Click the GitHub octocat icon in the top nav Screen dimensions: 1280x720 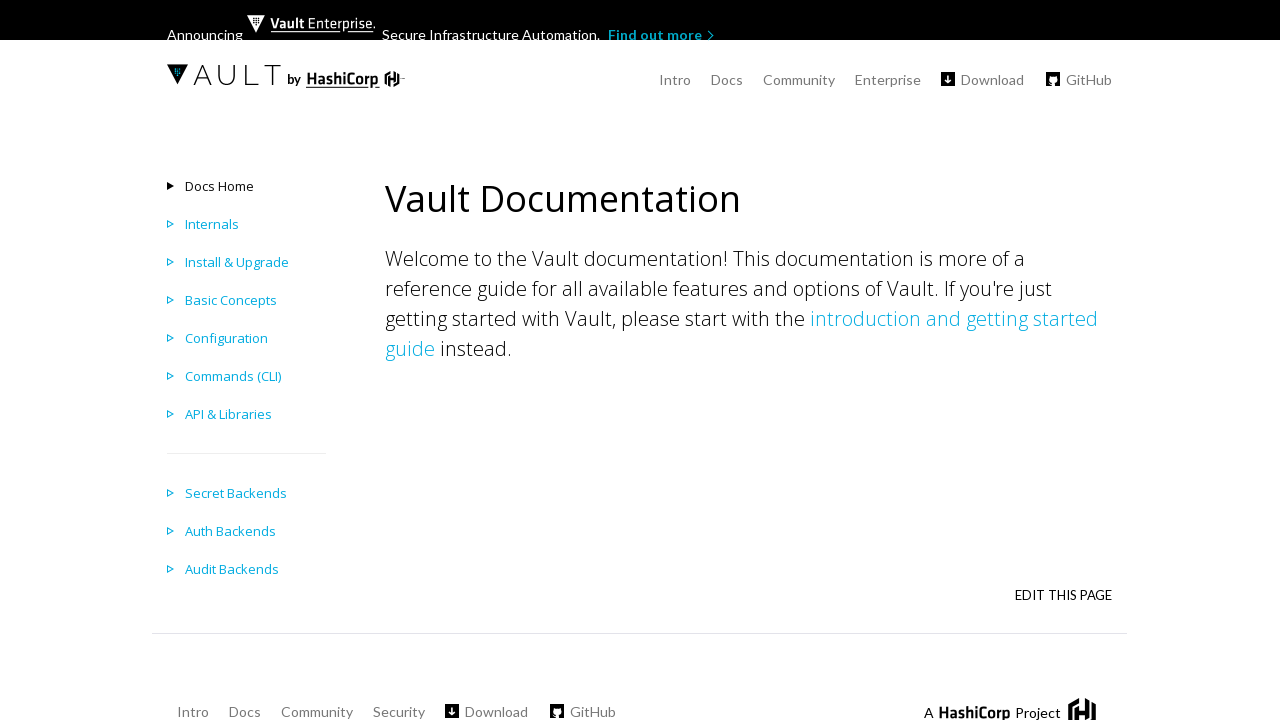(1053, 79)
